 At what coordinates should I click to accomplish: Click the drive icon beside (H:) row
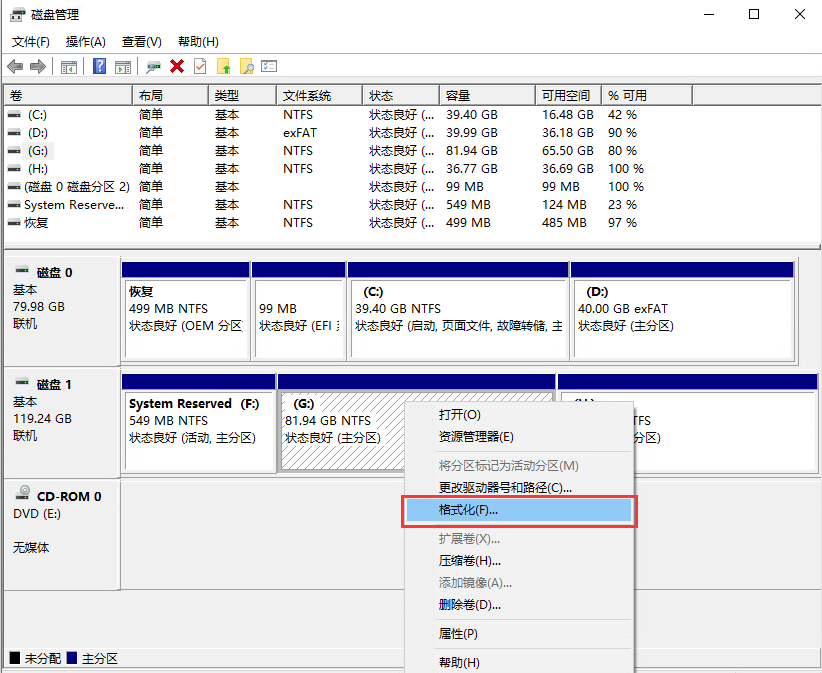pyautogui.click(x=14, y=169)
